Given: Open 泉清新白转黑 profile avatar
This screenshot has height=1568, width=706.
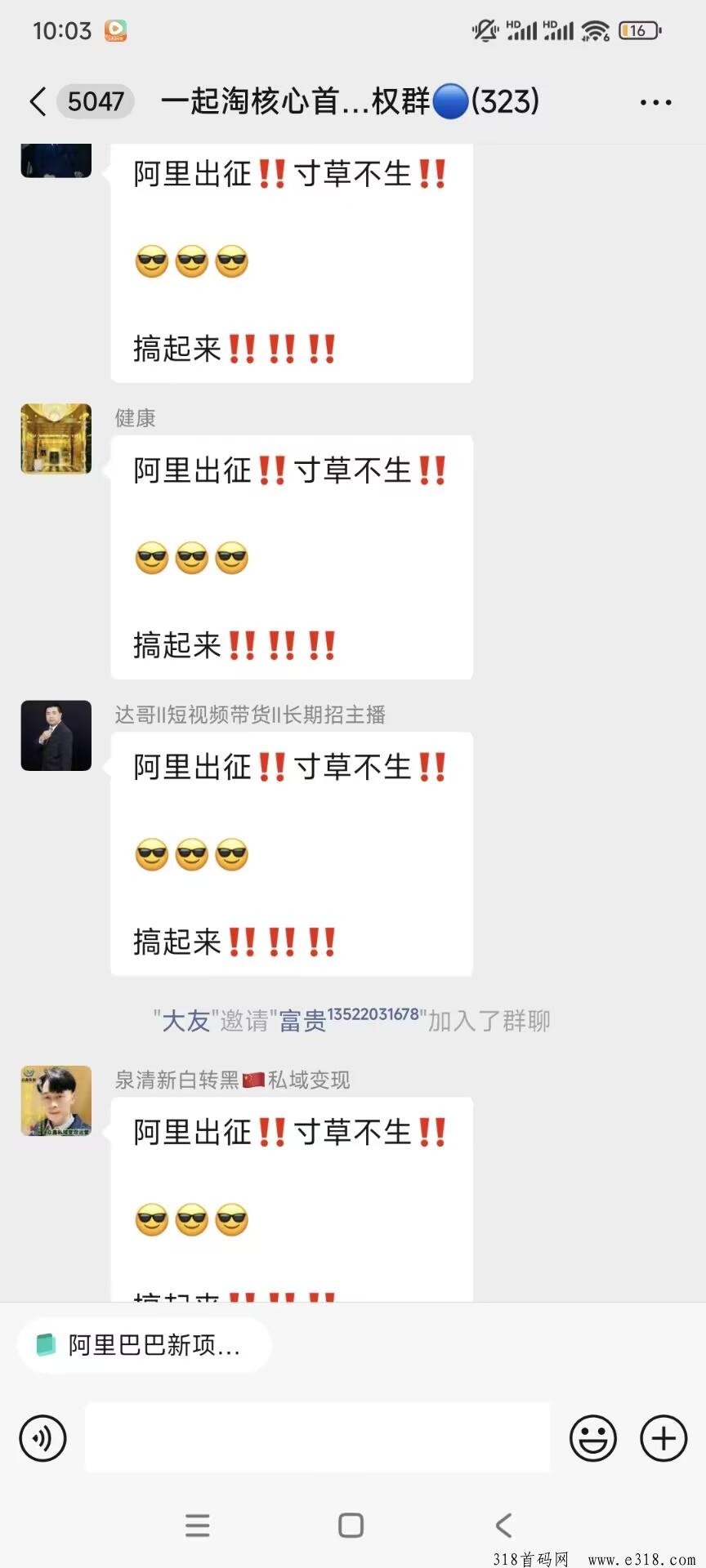Looking at the screenshot, I should [56, 1101].
